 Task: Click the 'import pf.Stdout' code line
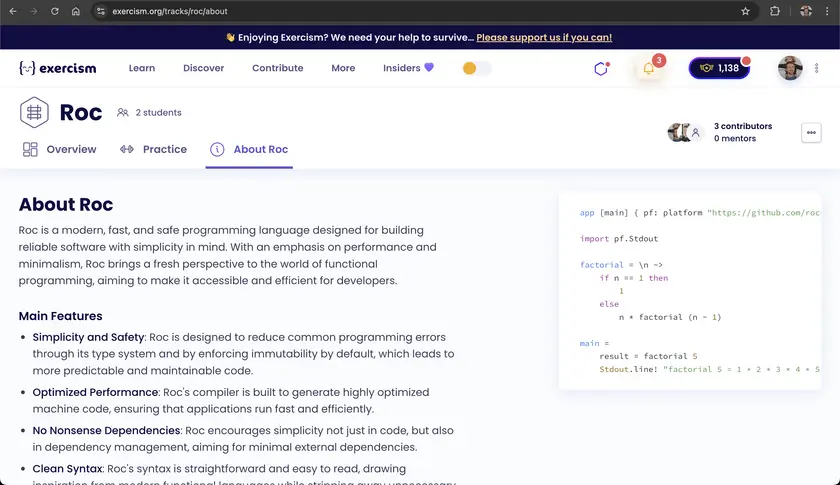[x=619, y=239]
